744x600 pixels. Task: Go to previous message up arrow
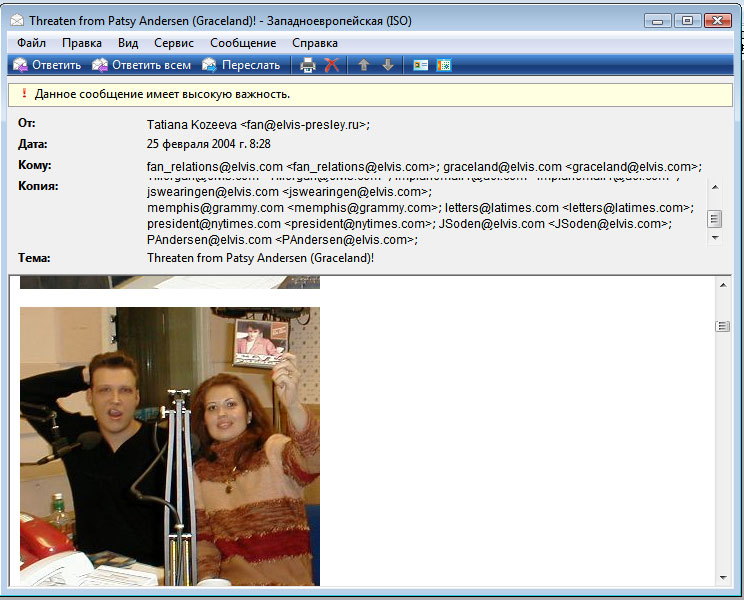coord(364,65)
